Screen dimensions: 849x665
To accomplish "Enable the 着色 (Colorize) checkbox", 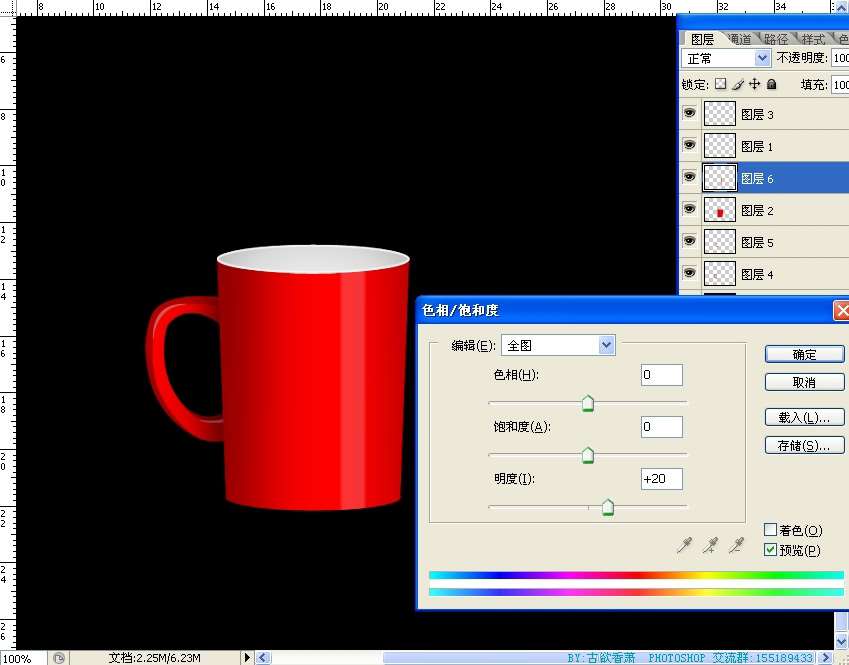I will [770, 530].
